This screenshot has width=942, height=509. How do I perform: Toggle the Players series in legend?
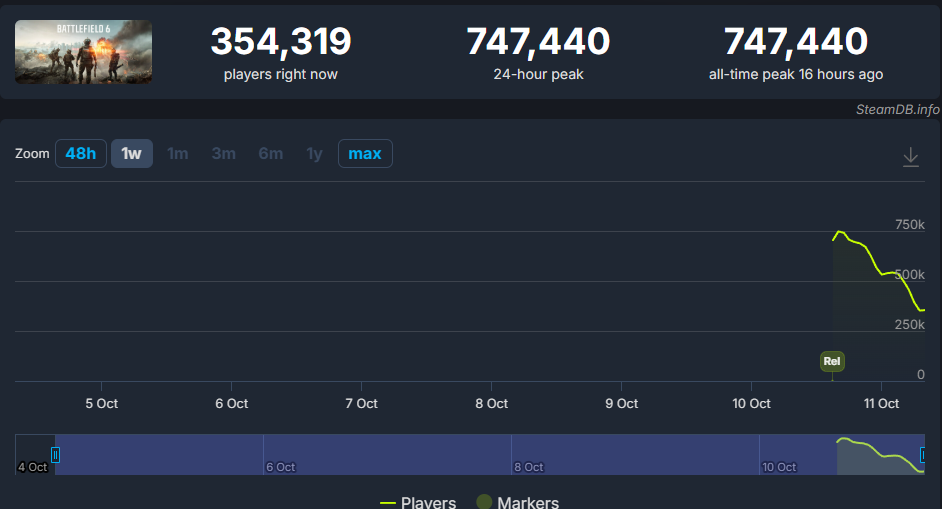418,502
